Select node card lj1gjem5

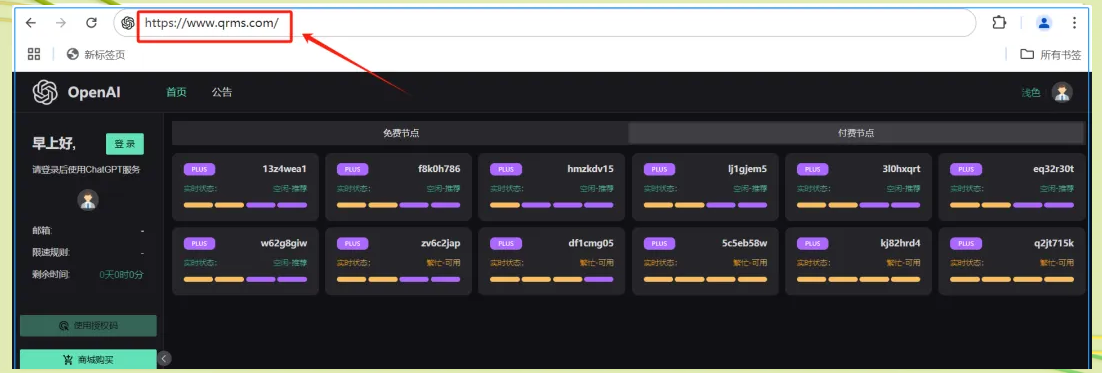pyautogui.click(x=706, y=187)
